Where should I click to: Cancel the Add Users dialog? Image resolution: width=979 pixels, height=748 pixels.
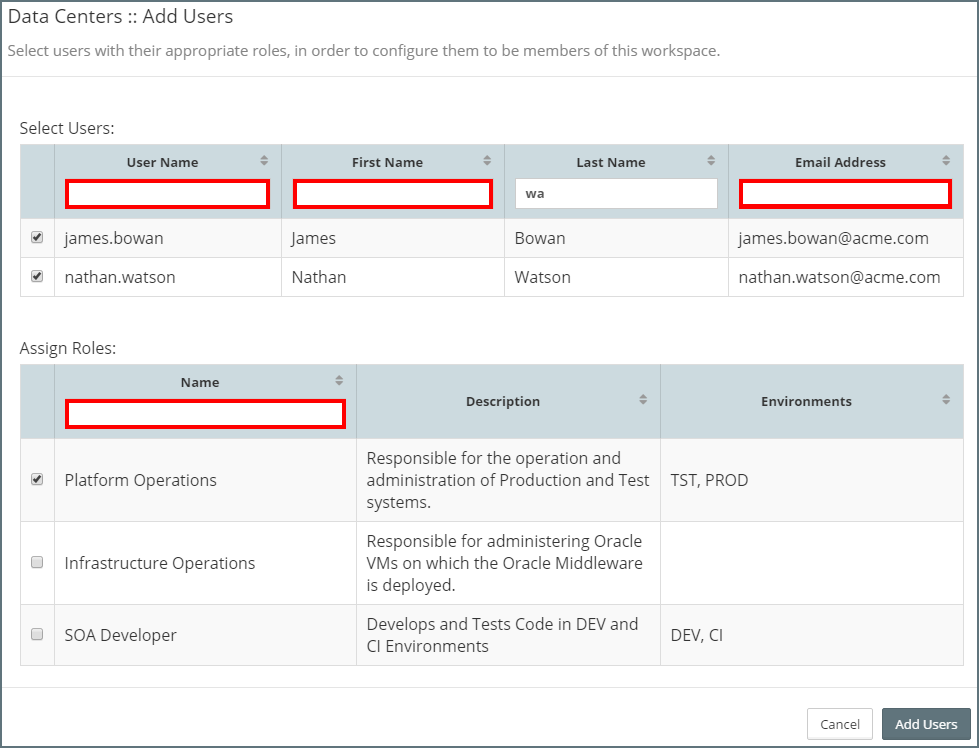839,724
